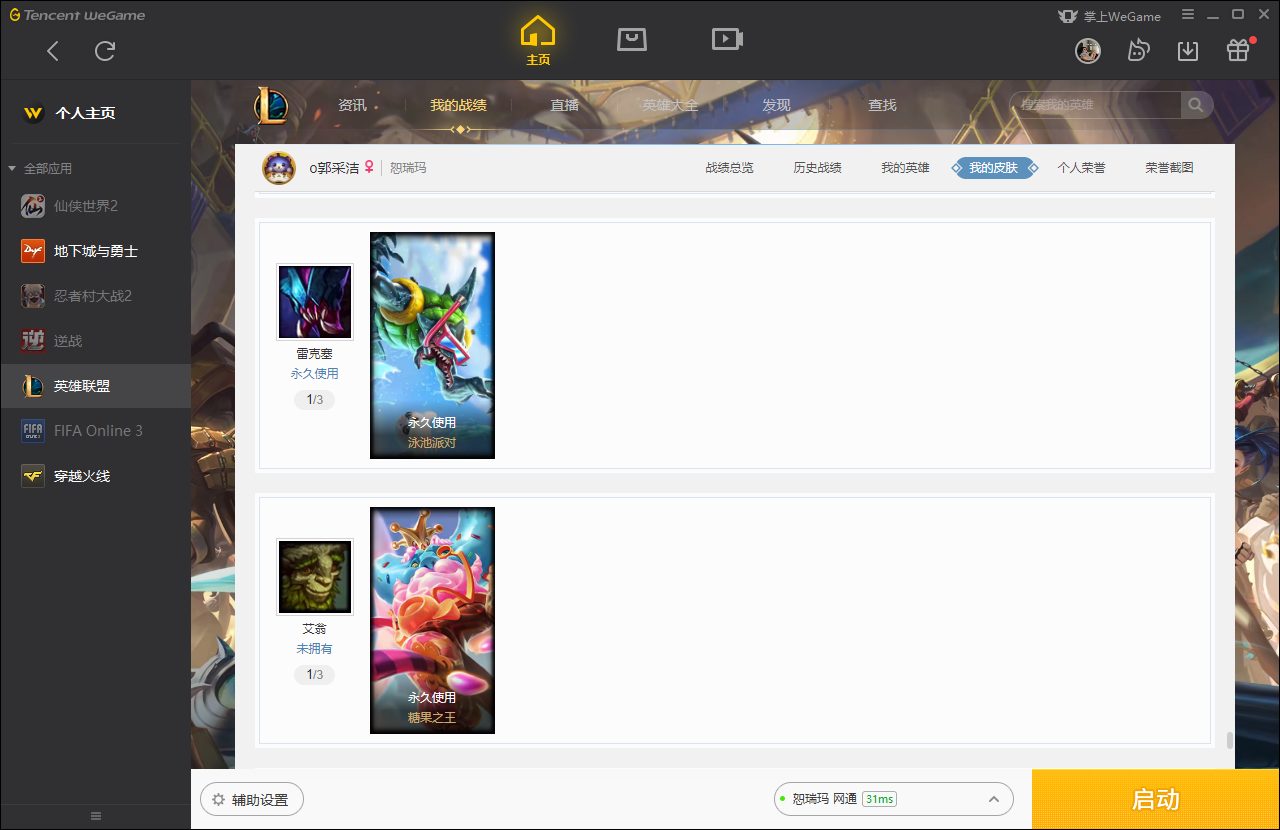The image size is (1280, 830).
Task: Click the 仙侠世界2 game icon
Action: [33, 206]
